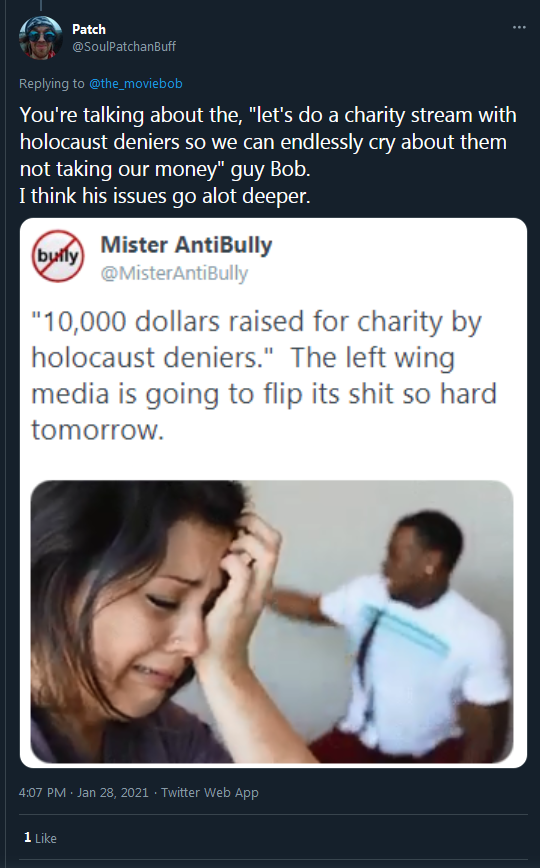The width and height of the screenshot is (540, 868).
Task: View the GIF in the quoted tweet
Action: [271, 622]
